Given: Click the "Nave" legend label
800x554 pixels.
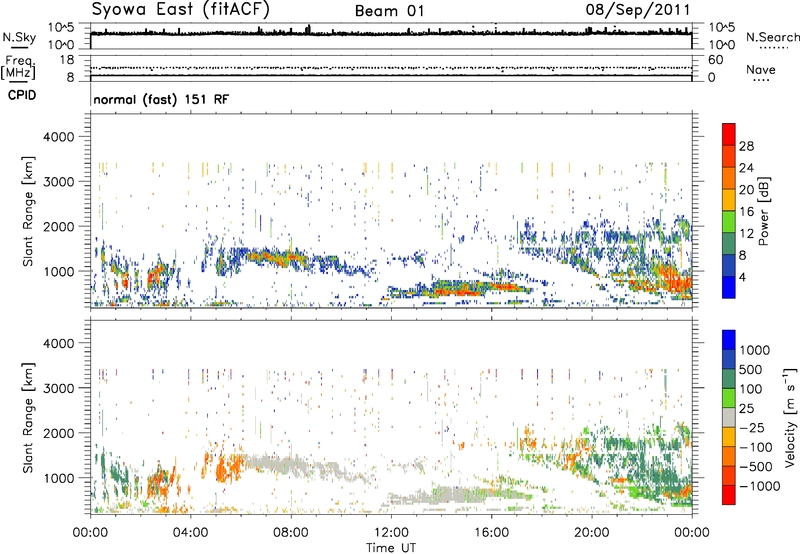Looking at the screenshot, I should [761, 69].
